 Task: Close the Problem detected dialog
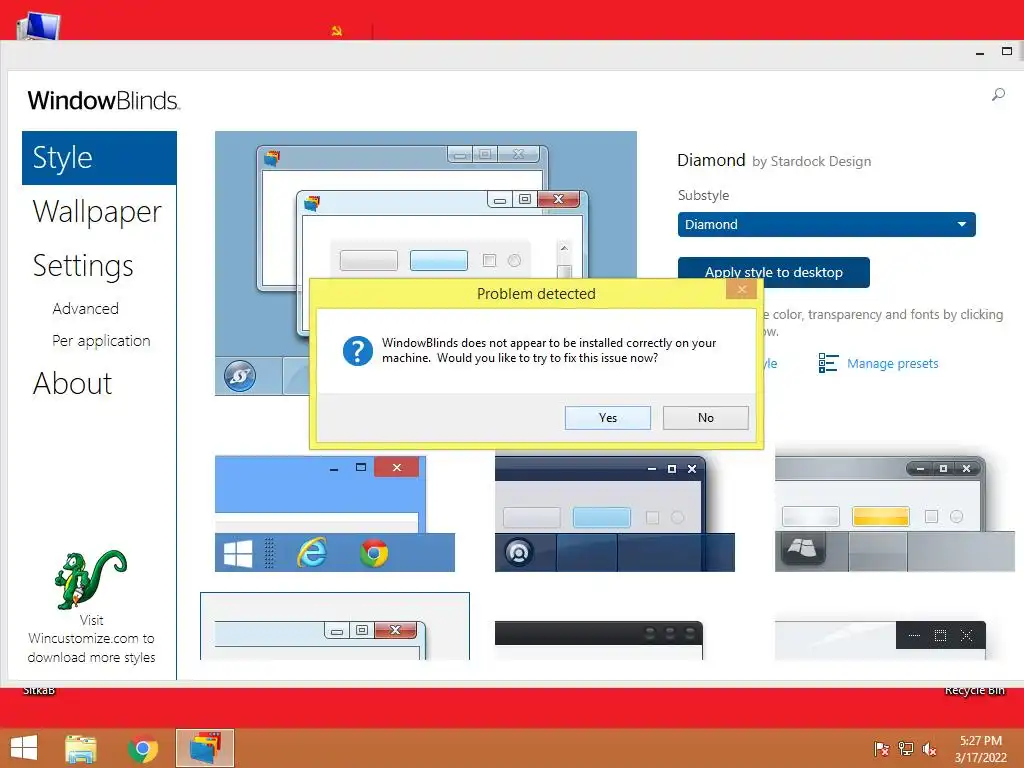(741, 289)
